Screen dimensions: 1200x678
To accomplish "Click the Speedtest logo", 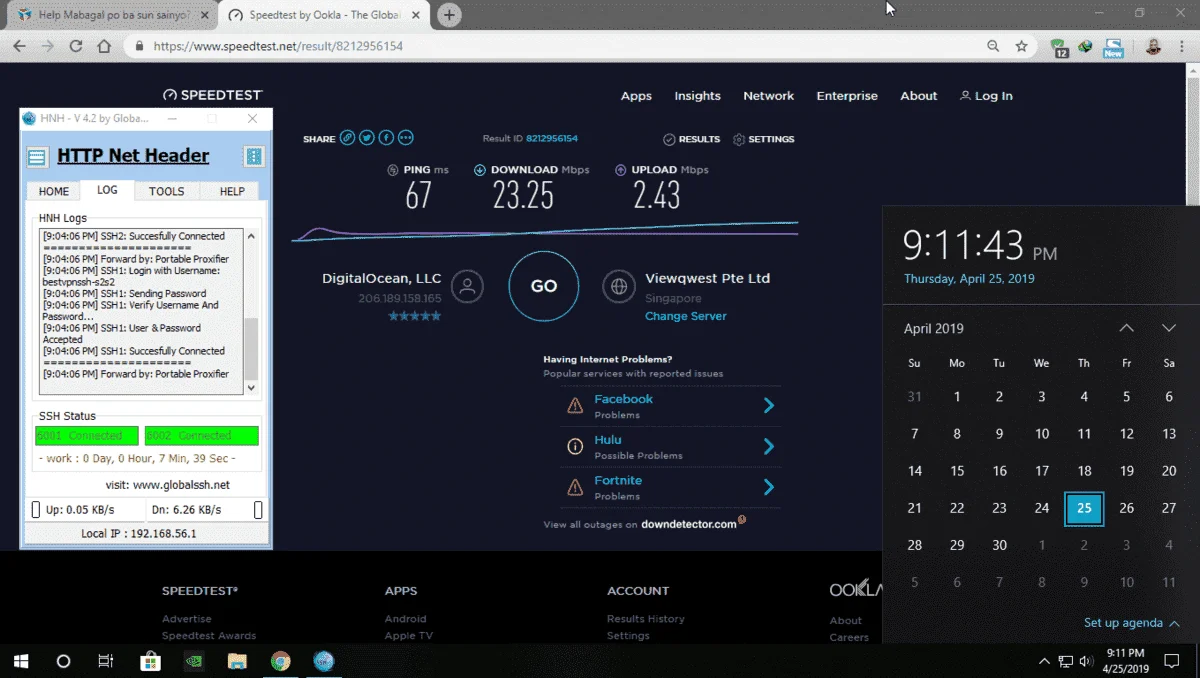I will 212,95.
